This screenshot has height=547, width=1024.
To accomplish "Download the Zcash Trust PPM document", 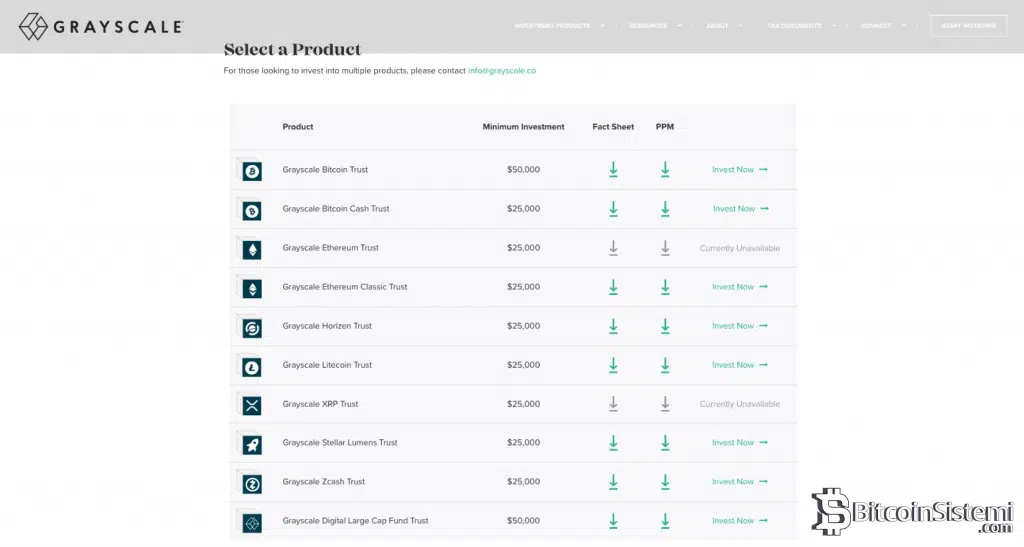I will point(665,482).
